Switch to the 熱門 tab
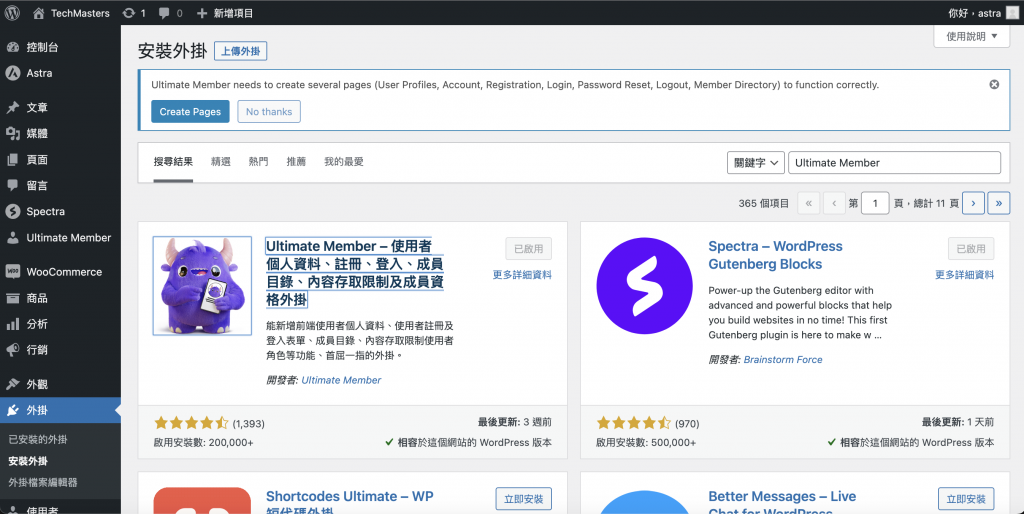1024x514 pixels. click(259, 161)
